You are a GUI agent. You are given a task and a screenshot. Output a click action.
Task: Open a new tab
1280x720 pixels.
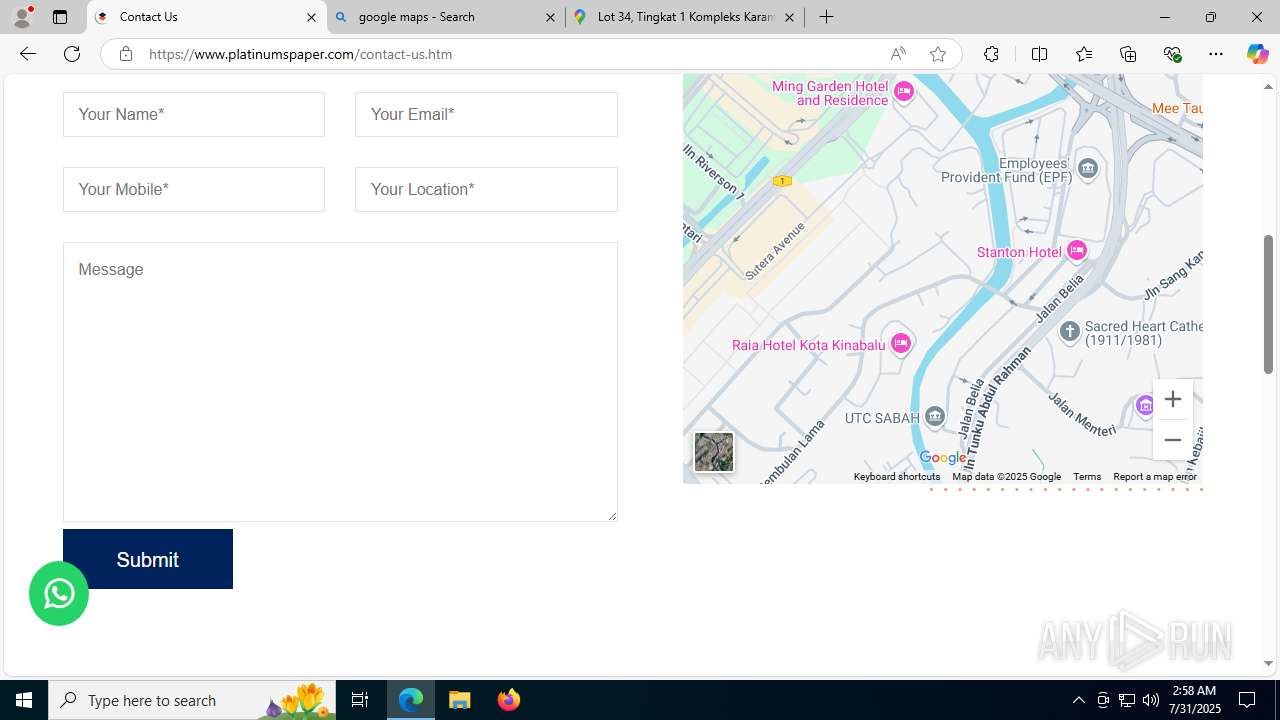coord(826,17)
